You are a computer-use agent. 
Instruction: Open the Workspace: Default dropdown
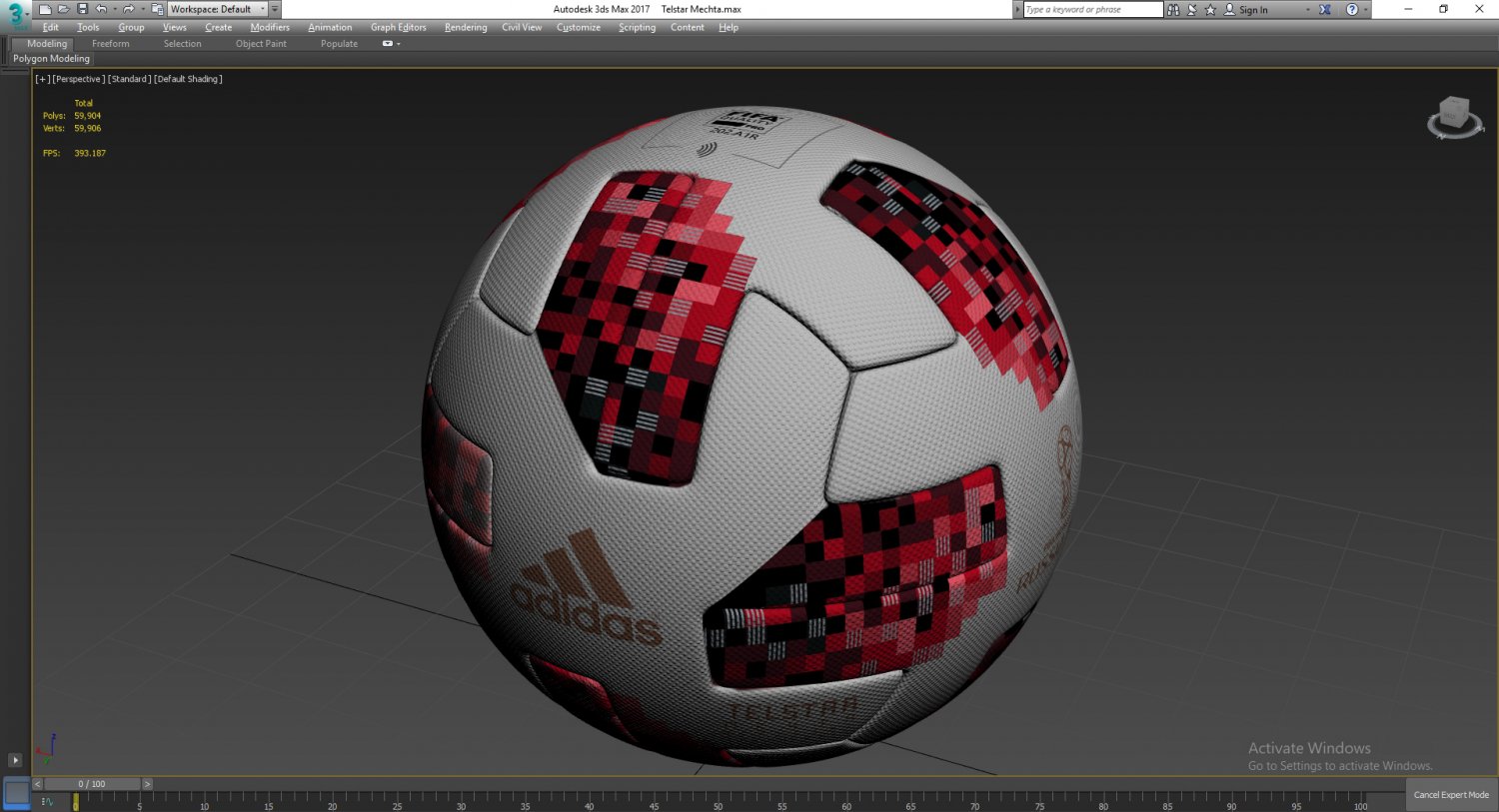[217, 9]
